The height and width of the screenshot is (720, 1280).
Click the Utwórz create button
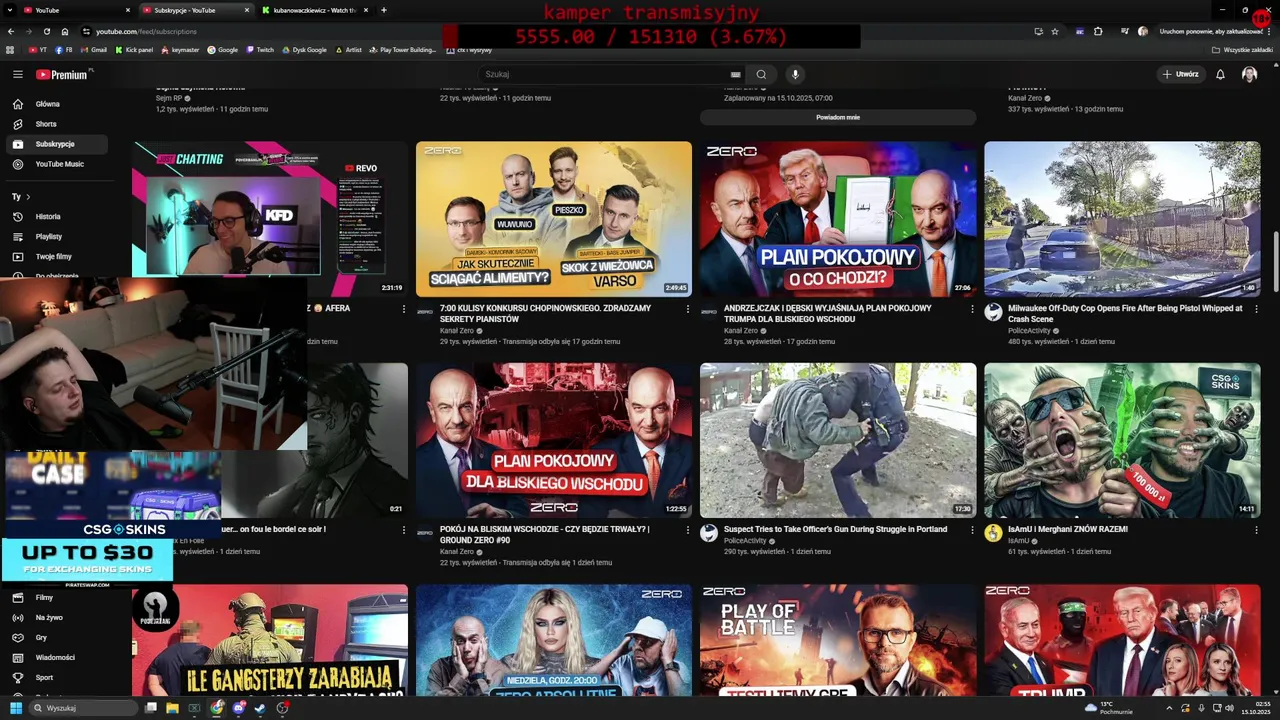coord(1180,74)
